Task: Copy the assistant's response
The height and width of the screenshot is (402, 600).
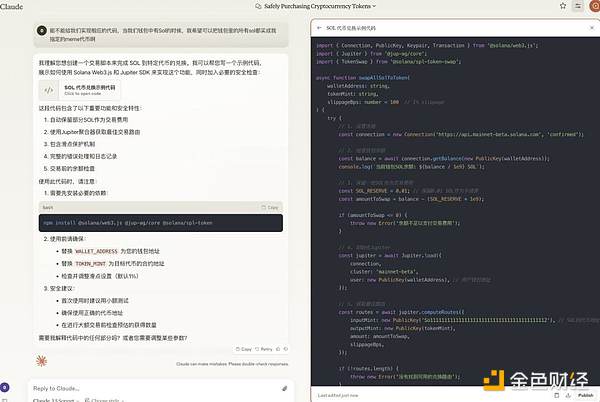Action: [x=244, y=349]
